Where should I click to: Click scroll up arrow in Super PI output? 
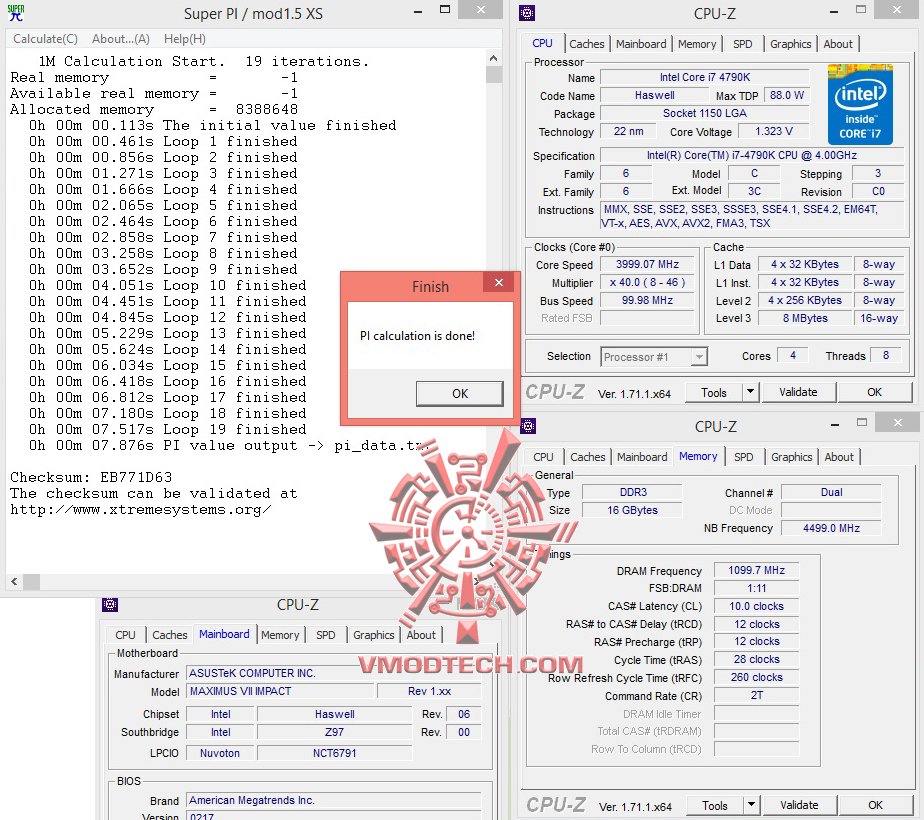click(x=494, y=58)
